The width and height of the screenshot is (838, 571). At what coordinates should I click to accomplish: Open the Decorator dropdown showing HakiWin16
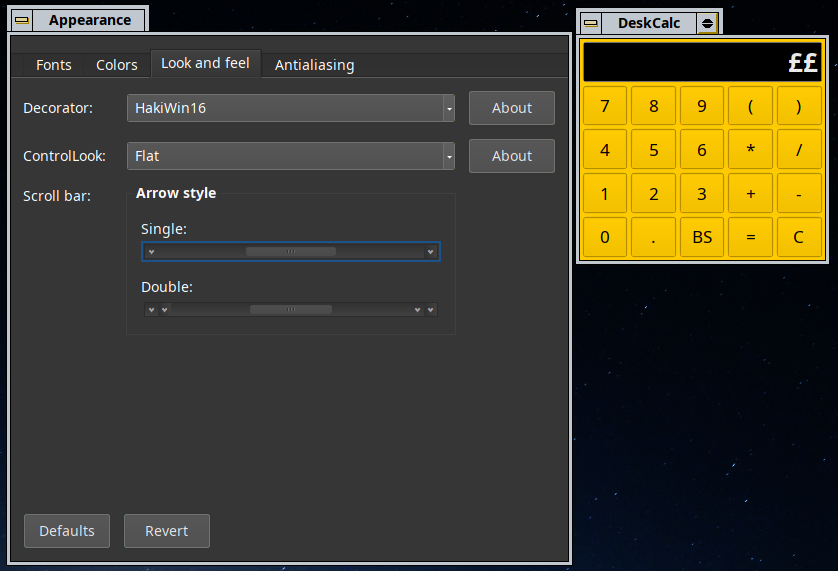click(291, 108)
